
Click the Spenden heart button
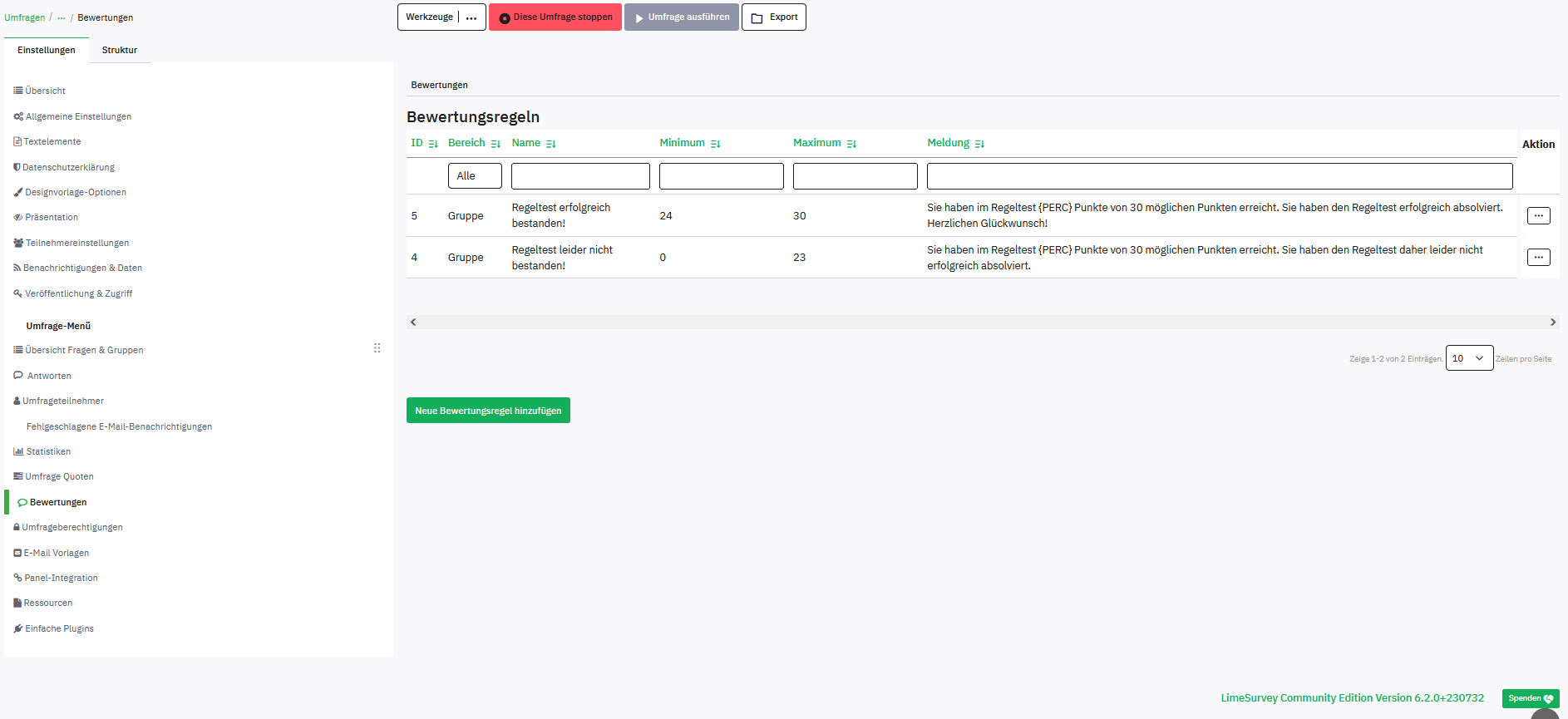coord(1530,698)
